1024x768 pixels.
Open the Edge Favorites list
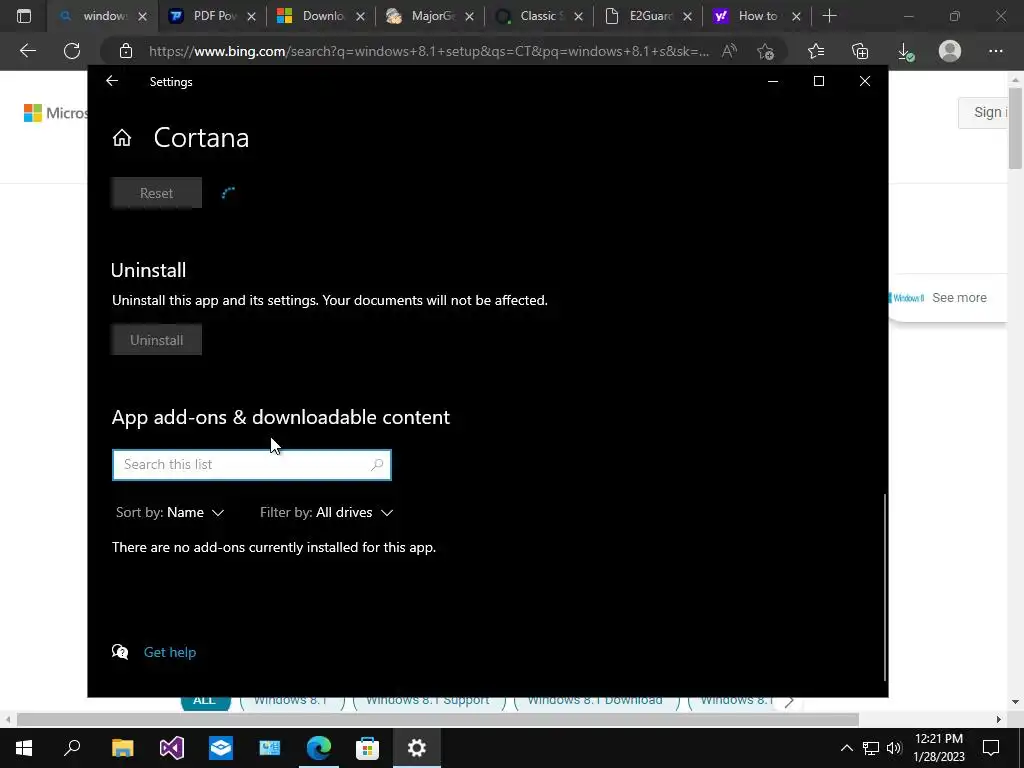click(816, 51)
